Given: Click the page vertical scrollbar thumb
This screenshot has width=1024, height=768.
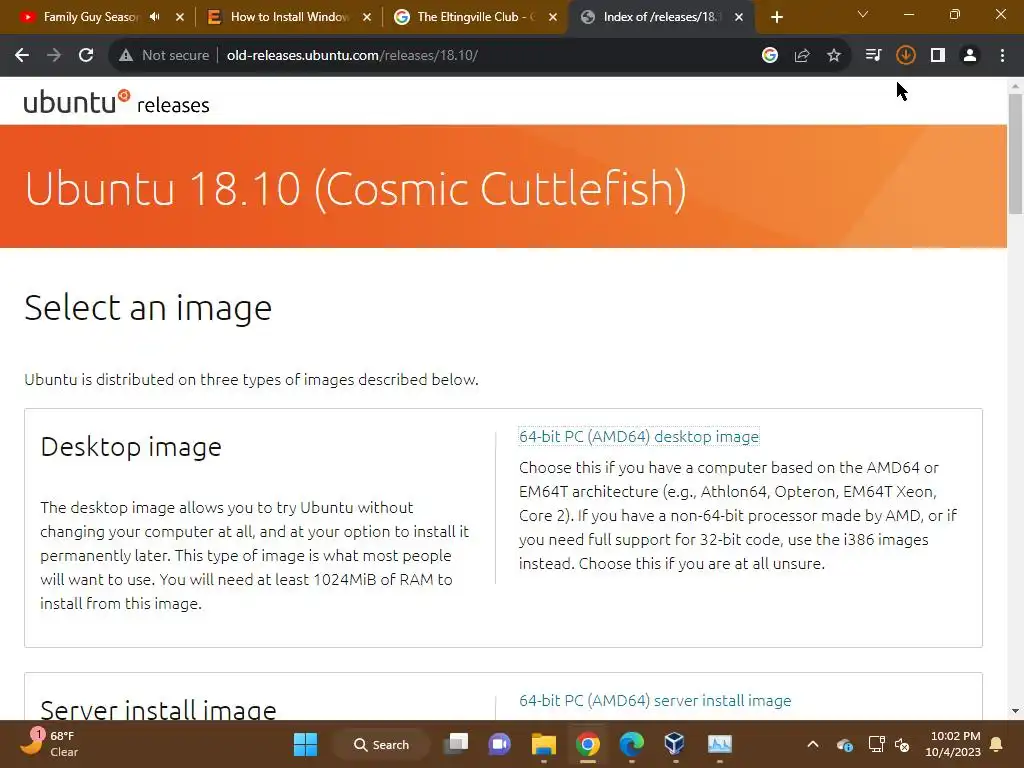Looking at the screenshot, I should pyautogui.click(x=1015, y=153).
